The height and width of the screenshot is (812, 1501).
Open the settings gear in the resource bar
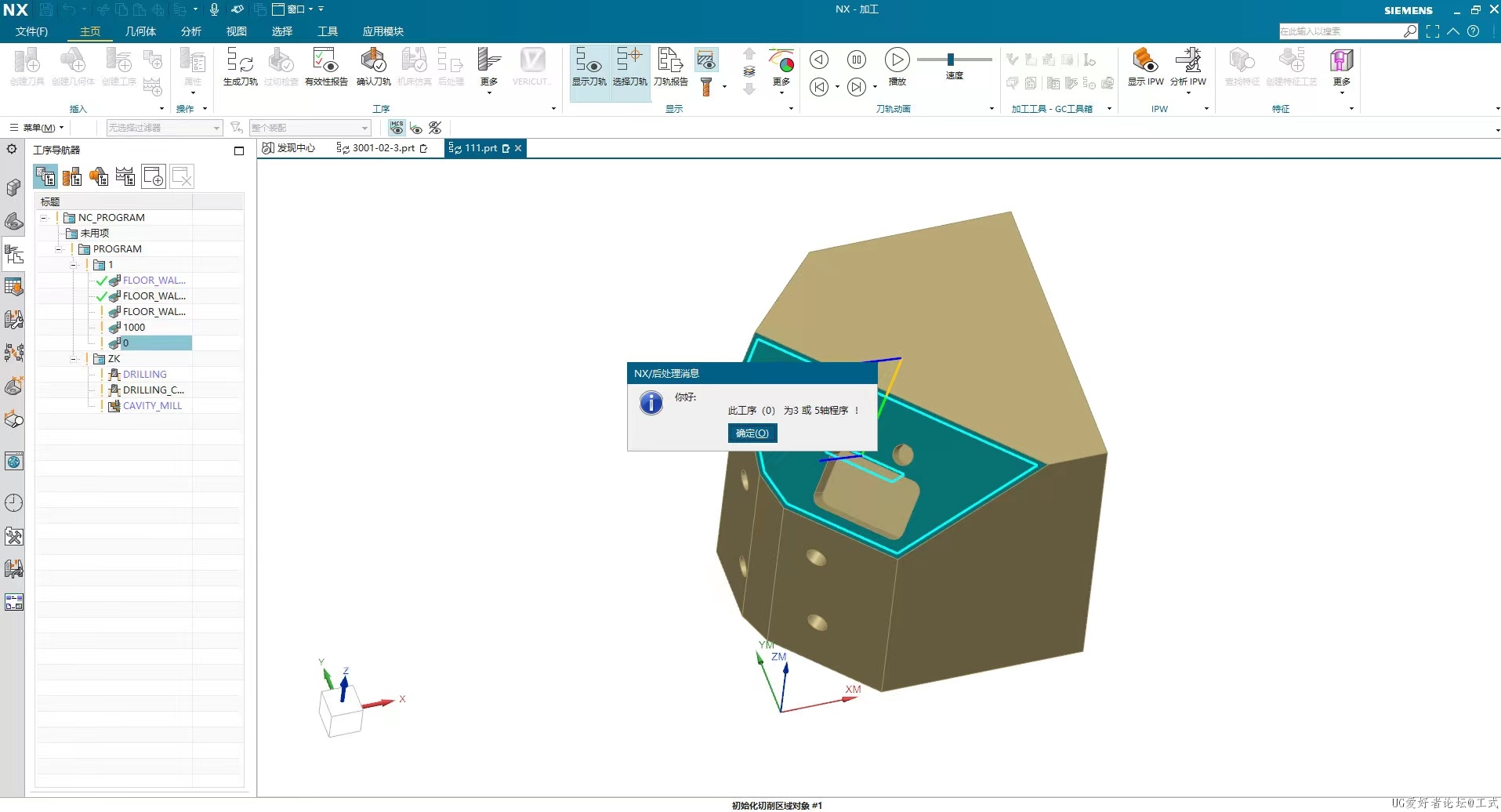tap(12, 149)
